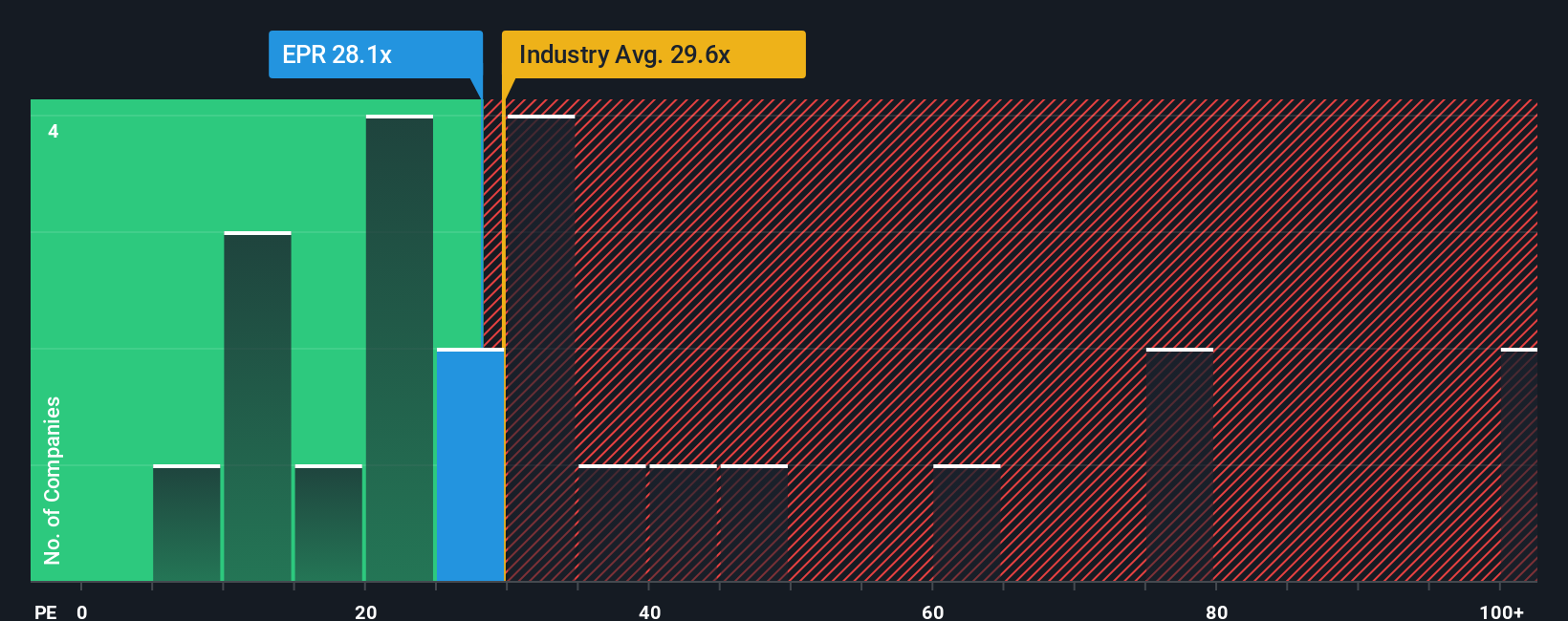Viewport: 1568px width, 621px height.
Task: Click the bar for PE 15 to 20
Action: click(x=329, y=524)
